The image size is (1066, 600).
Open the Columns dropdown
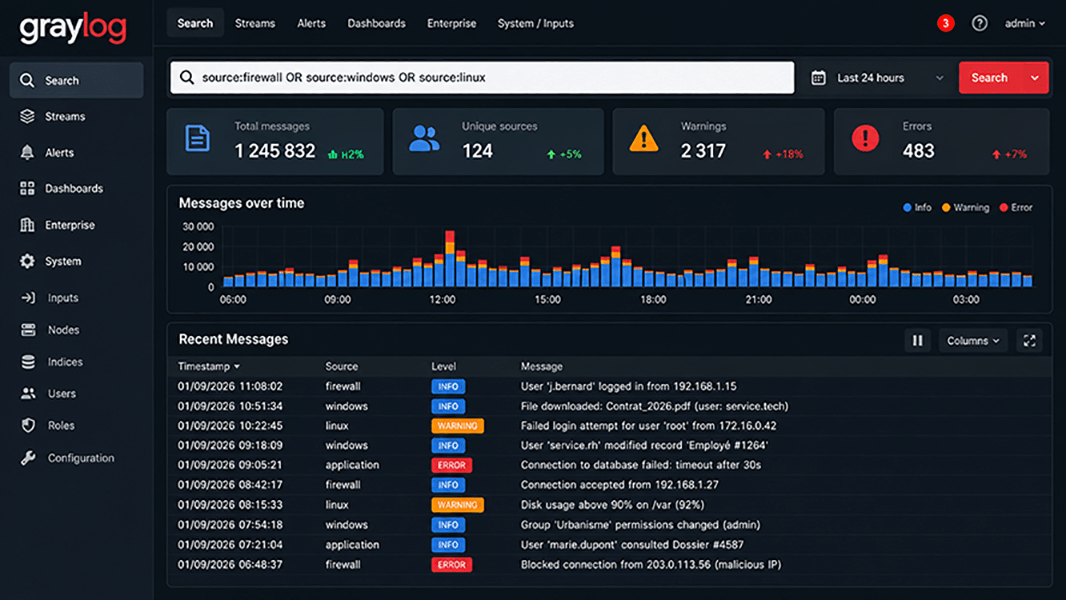(x=973, y=340)
